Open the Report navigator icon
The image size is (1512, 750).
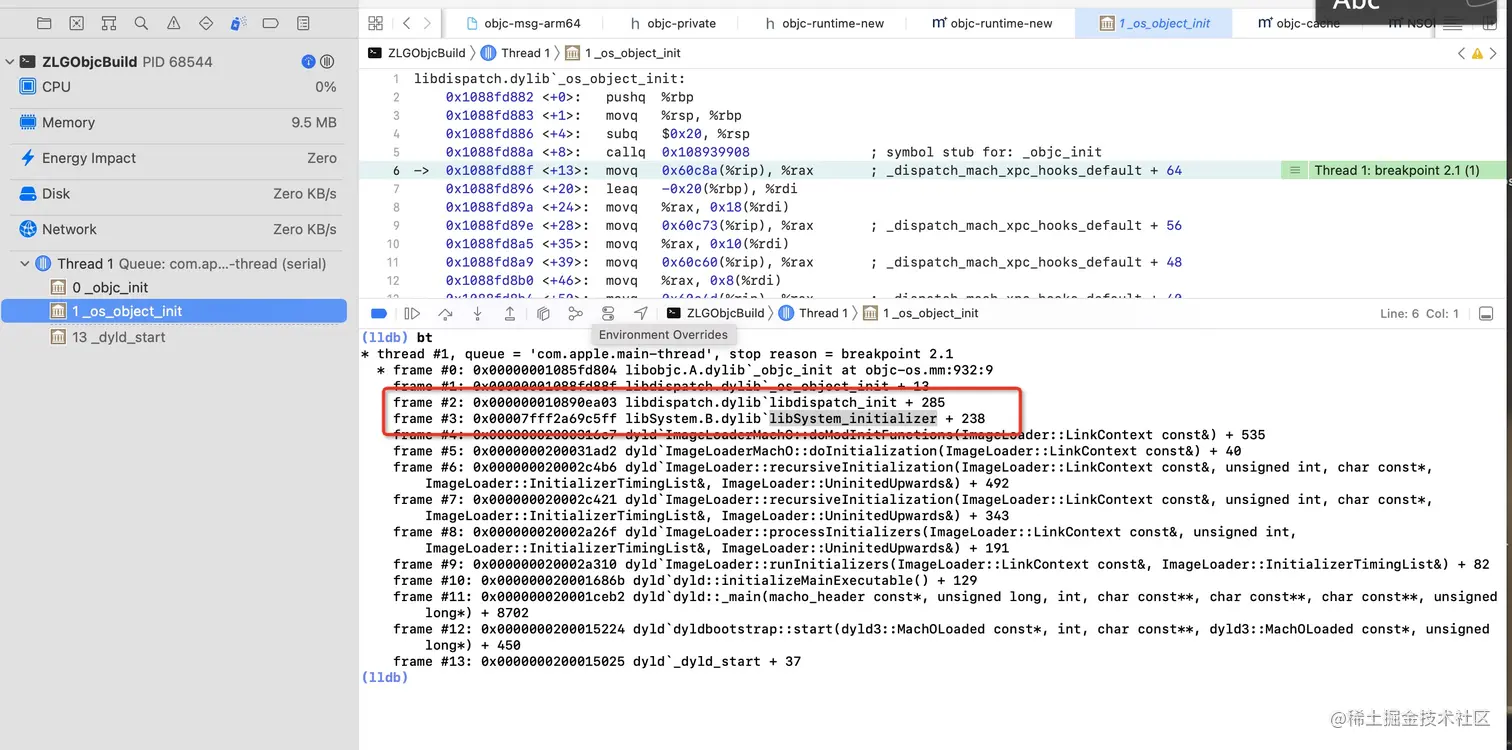303,23
